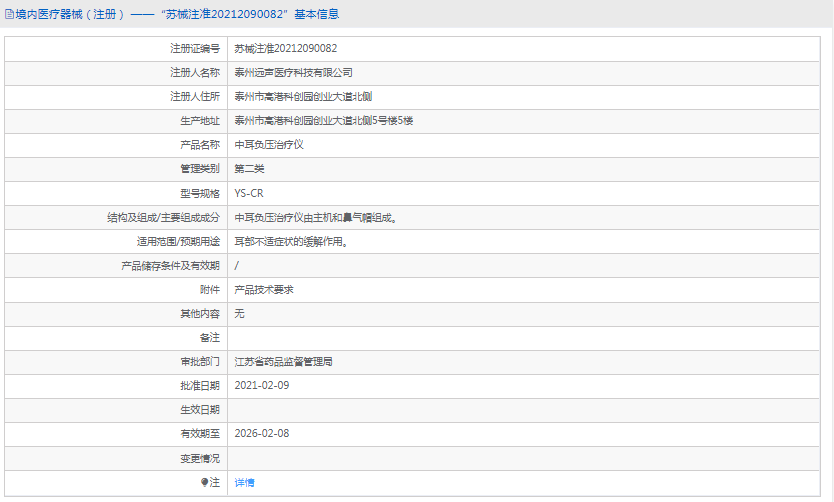Click product name 中耳负压治疗仪
834x502 pixels.
coord(269,145)
